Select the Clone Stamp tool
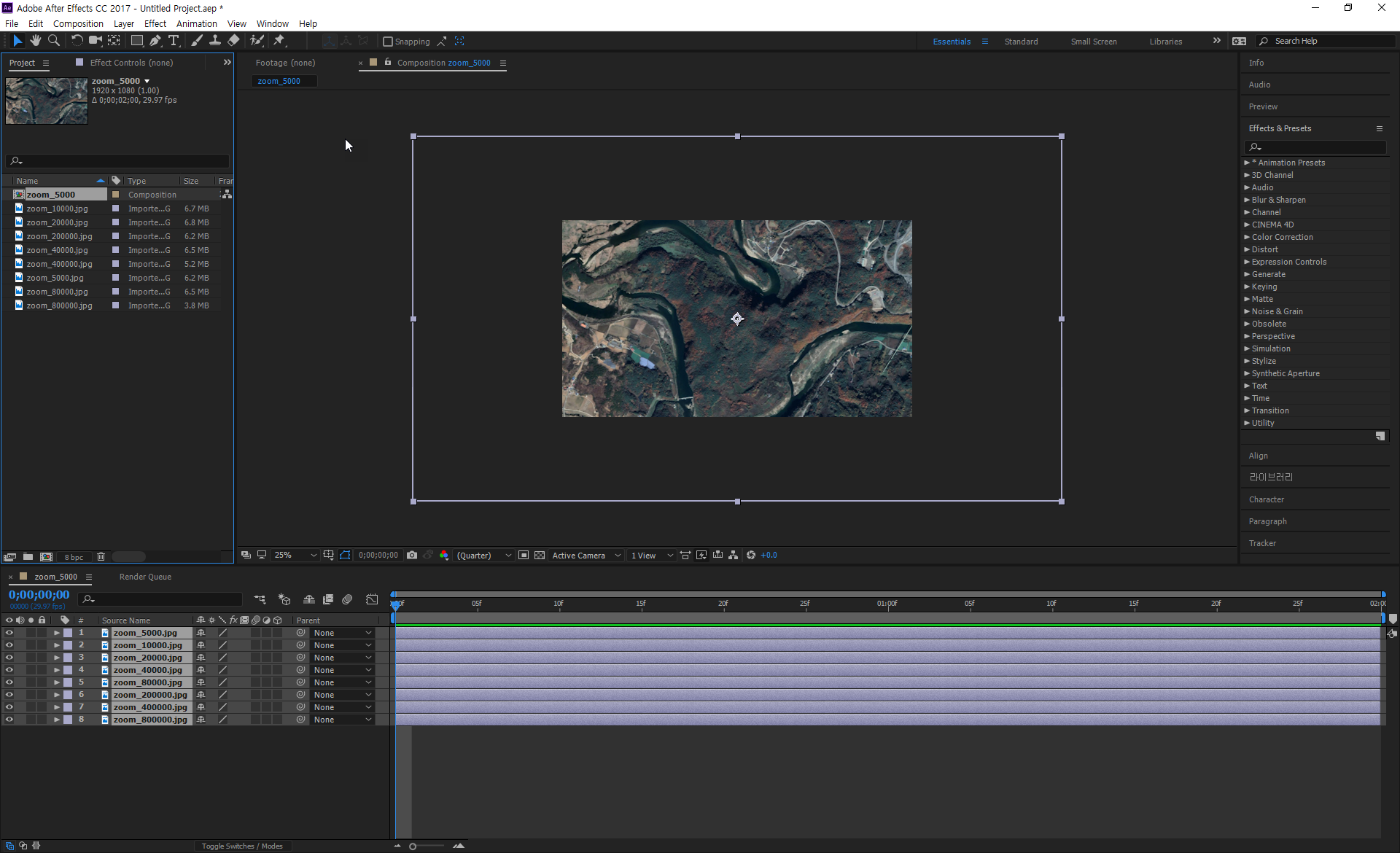1400x853 pixels. [215, 41]
